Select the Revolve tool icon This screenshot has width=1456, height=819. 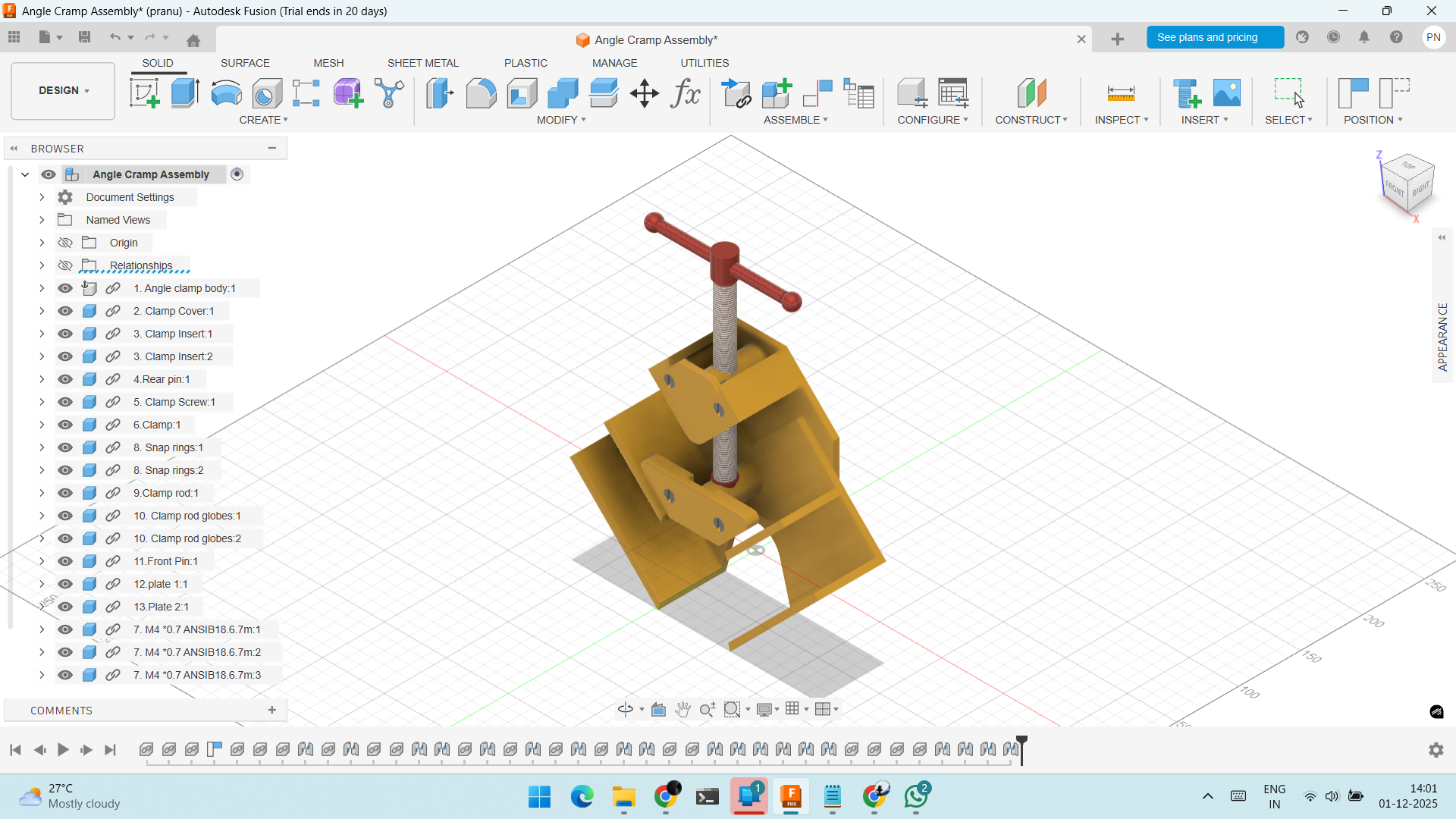(226, 93)
